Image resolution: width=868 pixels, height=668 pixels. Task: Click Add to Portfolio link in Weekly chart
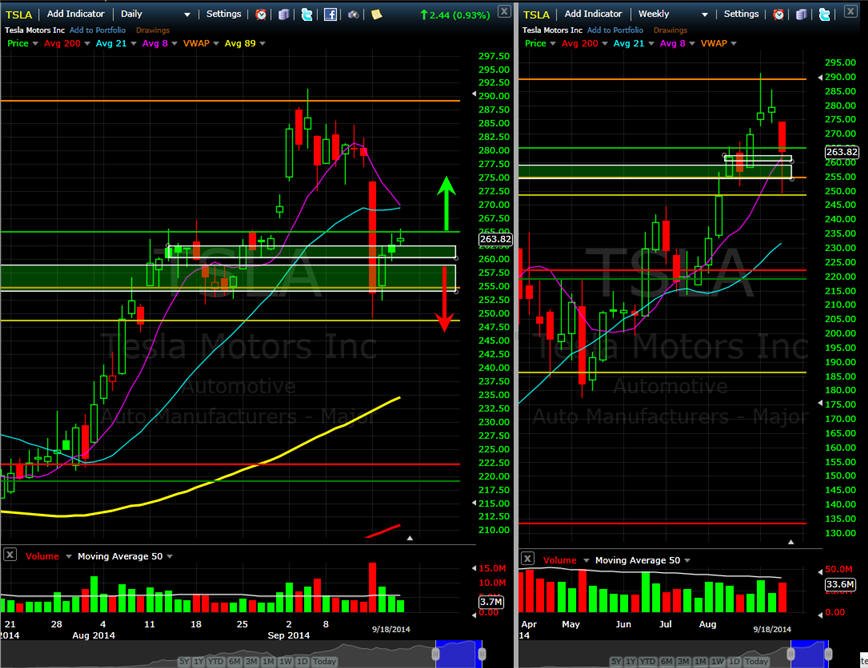click(615, 30)
